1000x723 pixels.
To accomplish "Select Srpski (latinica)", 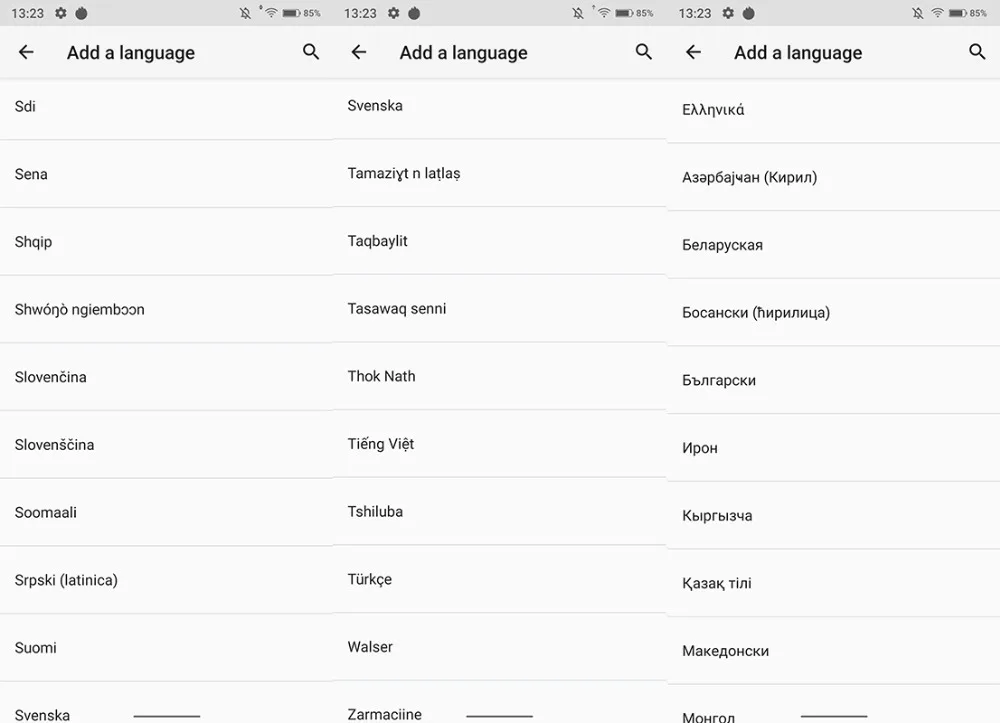I will (166, 580).
